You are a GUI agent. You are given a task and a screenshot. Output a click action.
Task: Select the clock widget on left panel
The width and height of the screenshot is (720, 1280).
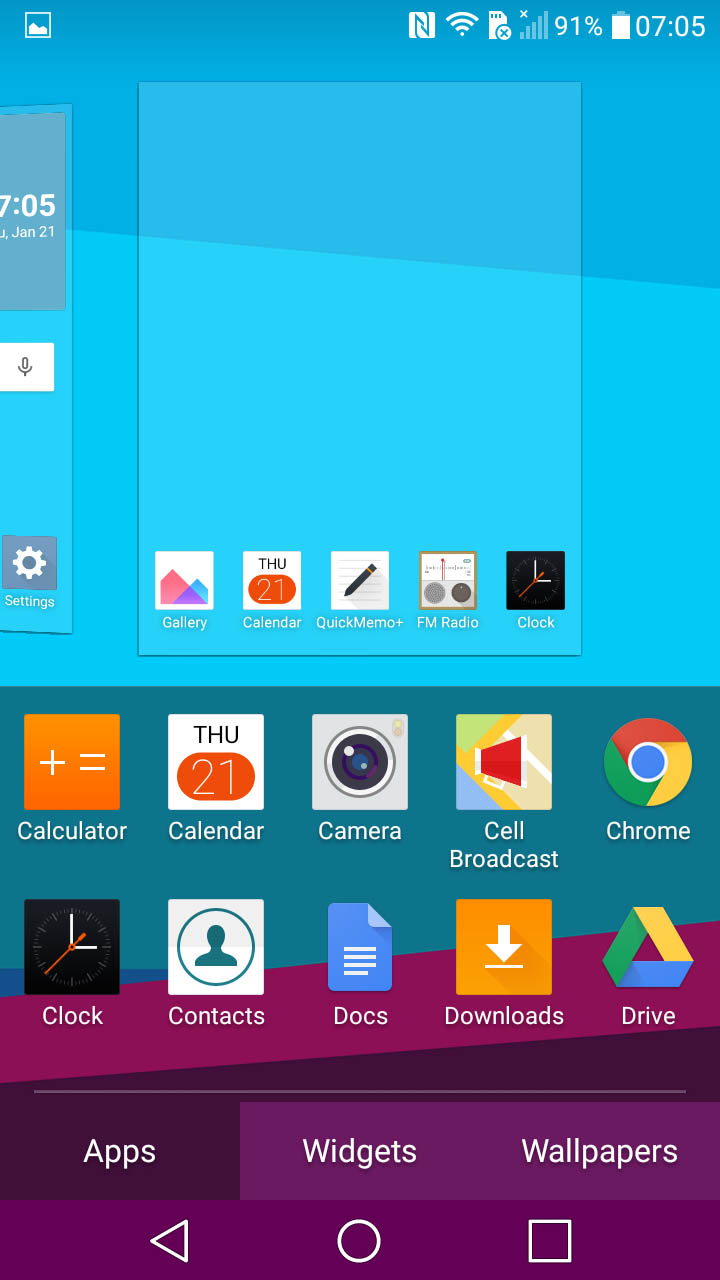click(x=32, y=211)
